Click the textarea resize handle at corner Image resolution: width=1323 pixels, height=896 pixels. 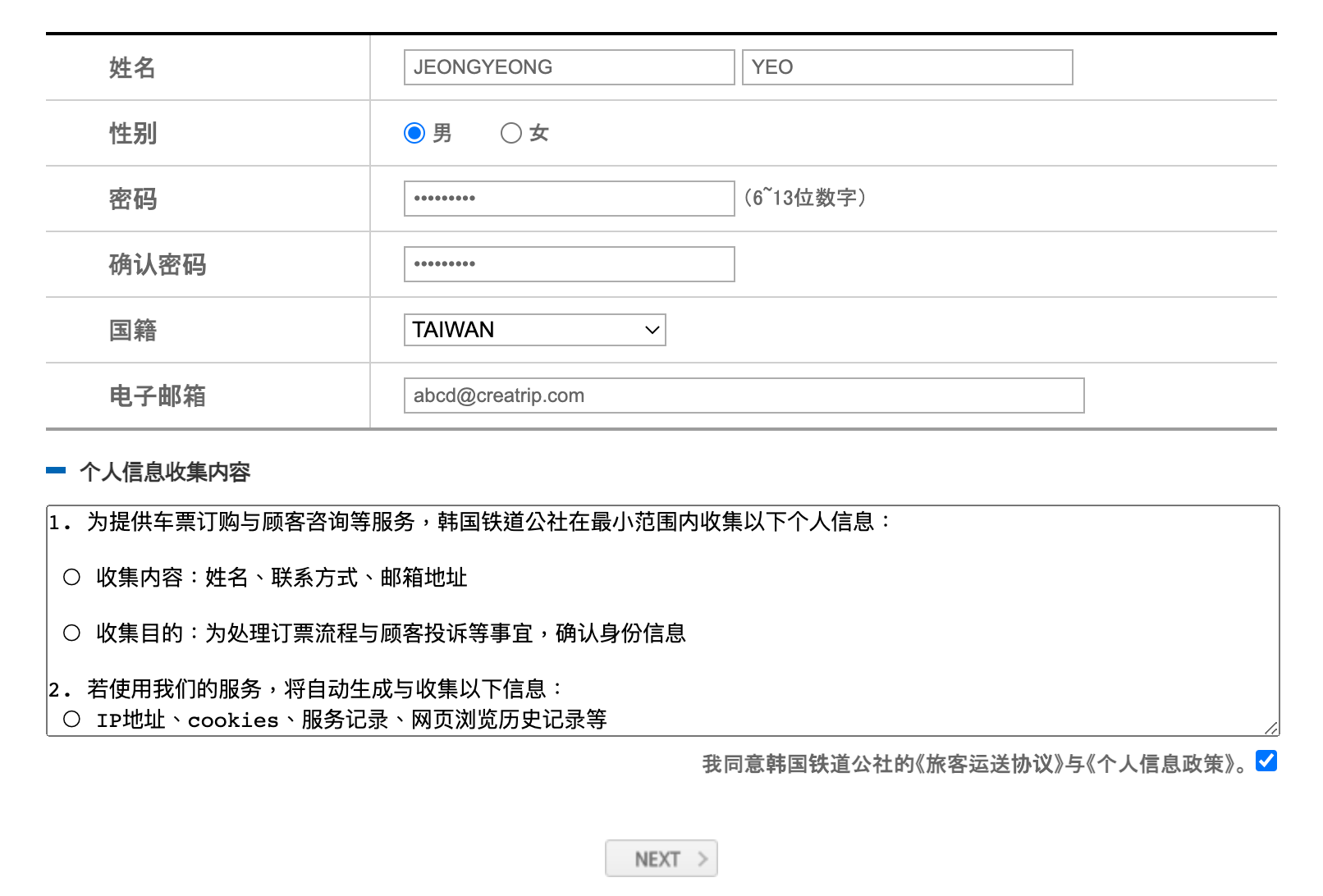(x=1270, y=729)
